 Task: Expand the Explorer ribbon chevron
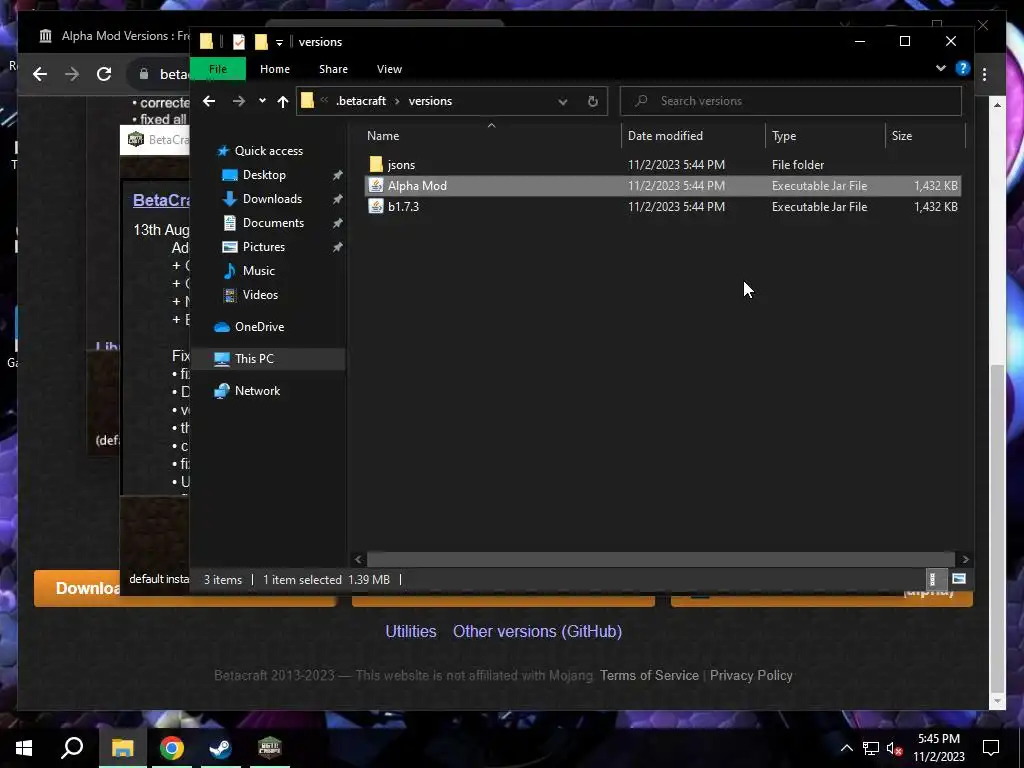pos(940,69)
